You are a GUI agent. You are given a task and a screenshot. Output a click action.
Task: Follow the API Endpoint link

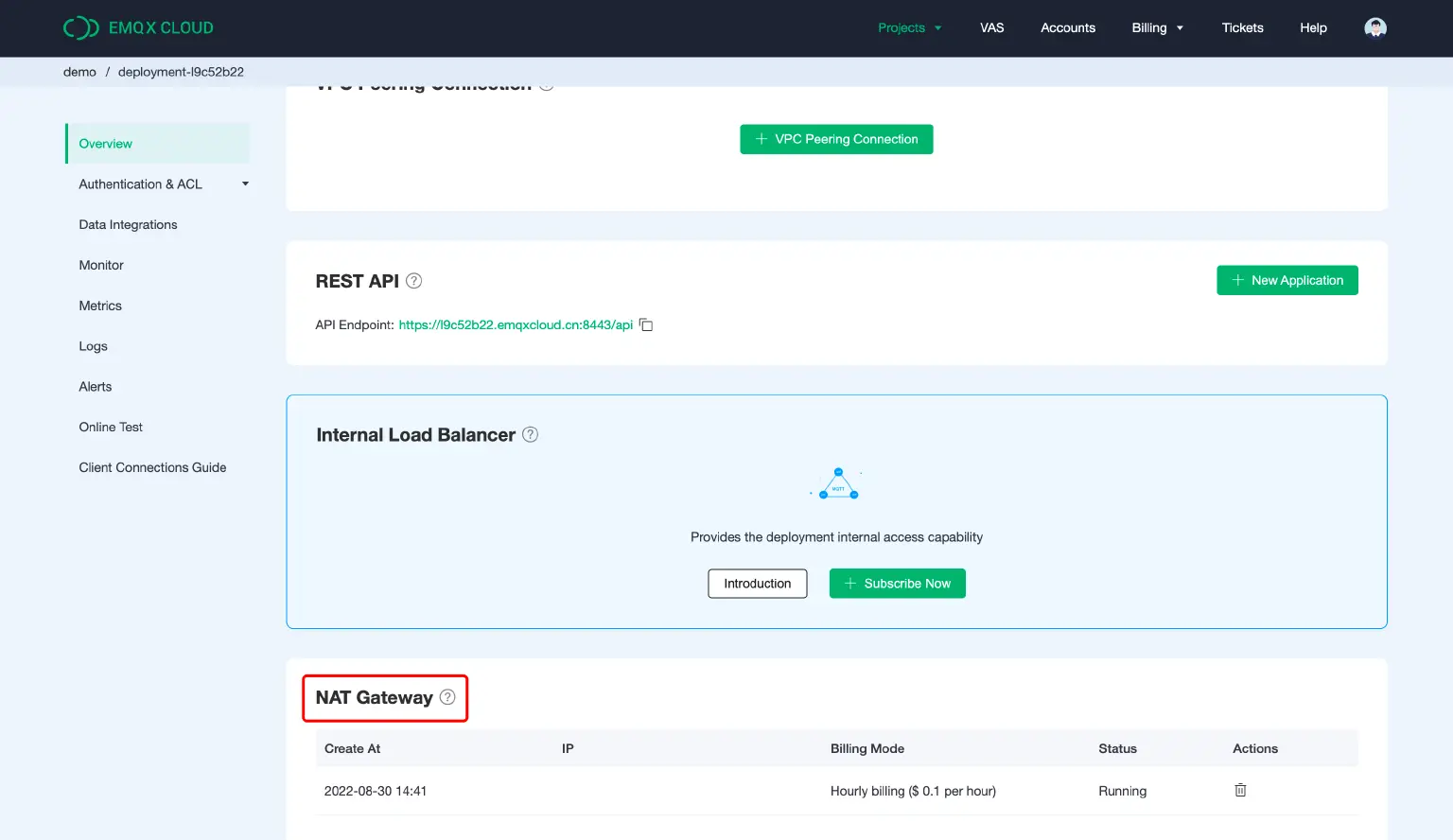pos(516,324)
